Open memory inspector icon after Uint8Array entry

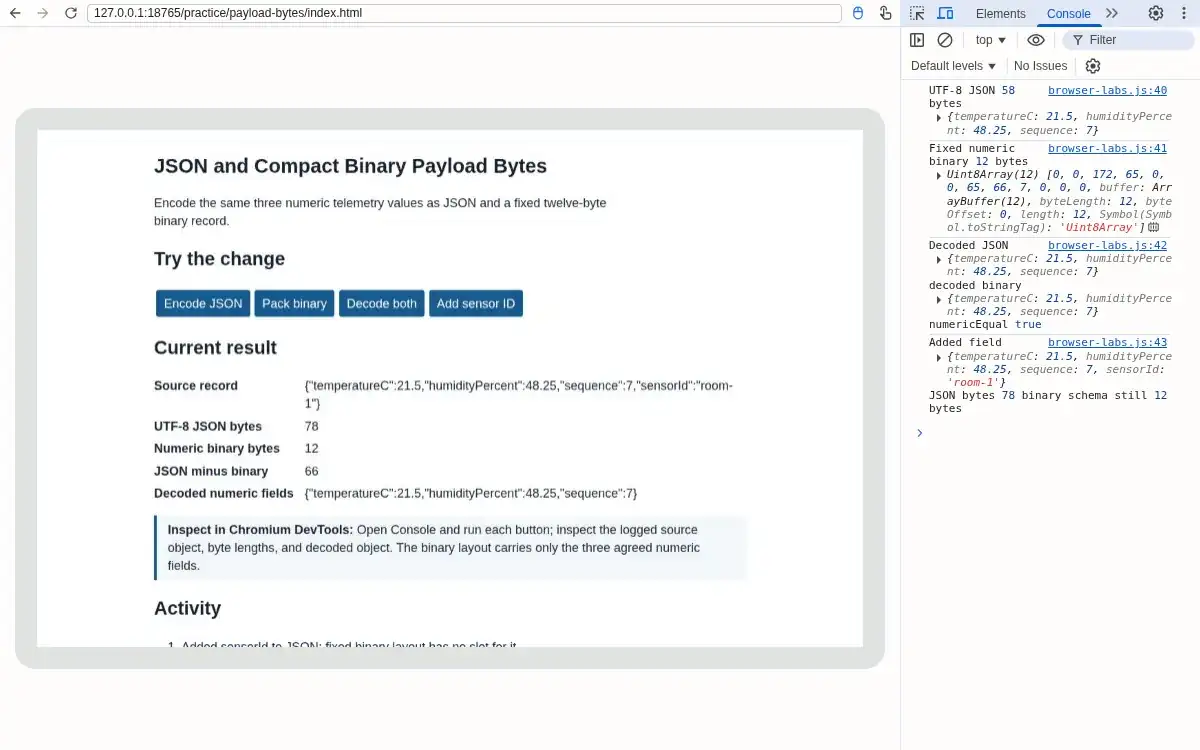tap(1153, 228)
